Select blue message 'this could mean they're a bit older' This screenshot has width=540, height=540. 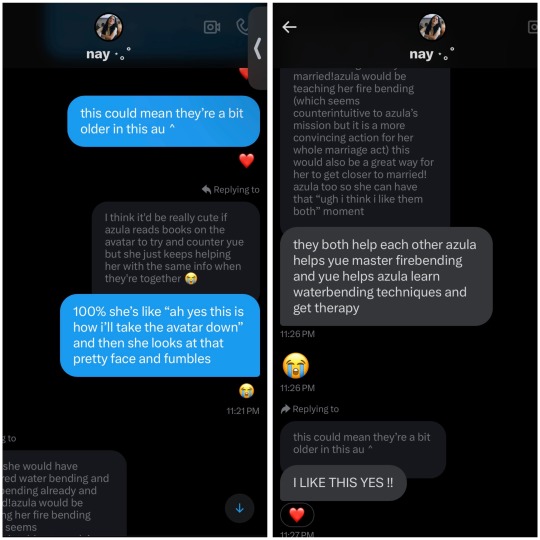tap(164, 121)
